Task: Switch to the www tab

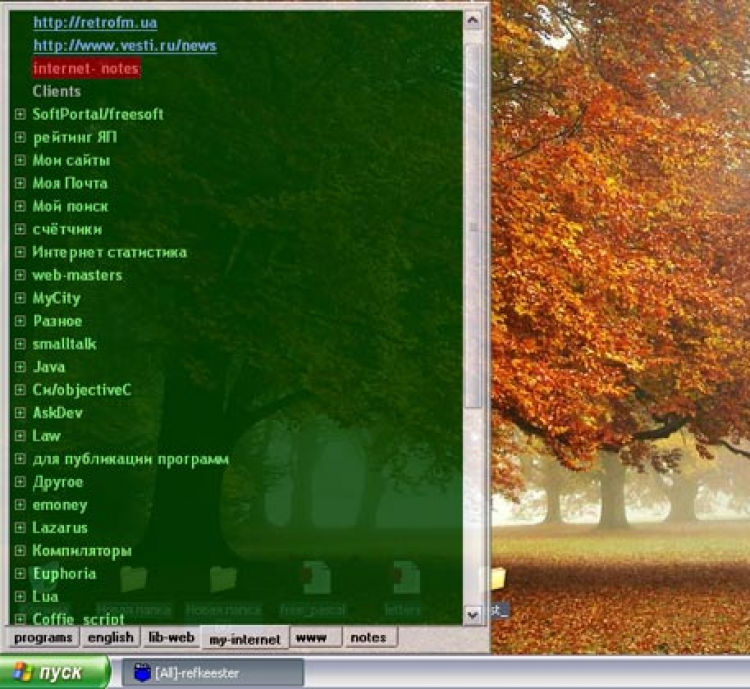Action: click(316, 638)
